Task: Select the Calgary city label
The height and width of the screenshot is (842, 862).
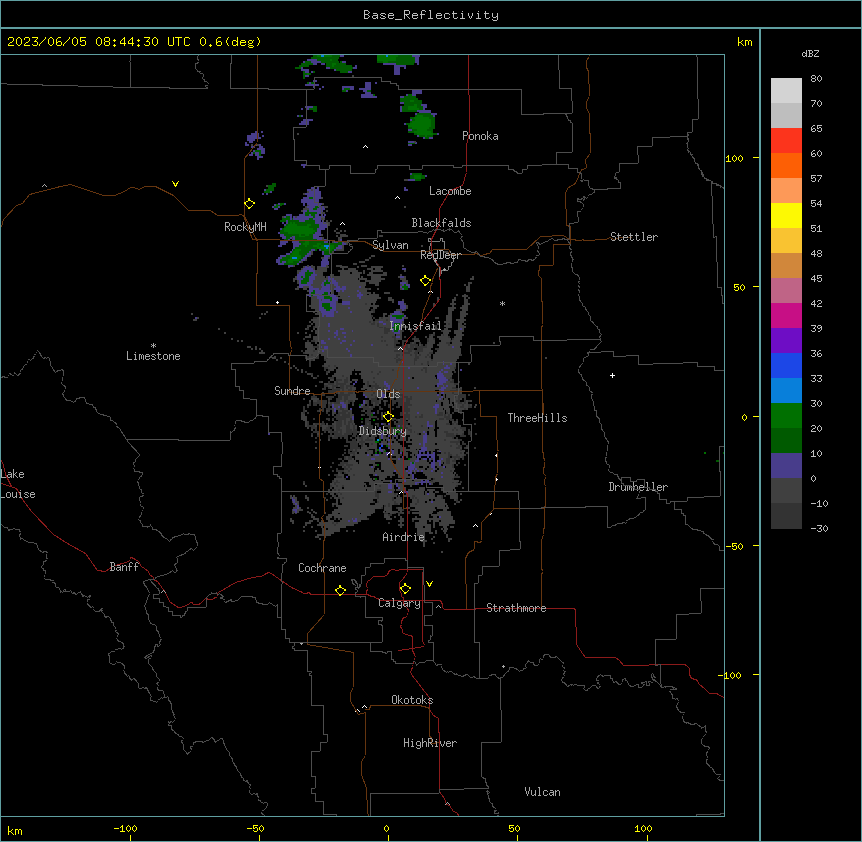Action: tap(399, 603)
